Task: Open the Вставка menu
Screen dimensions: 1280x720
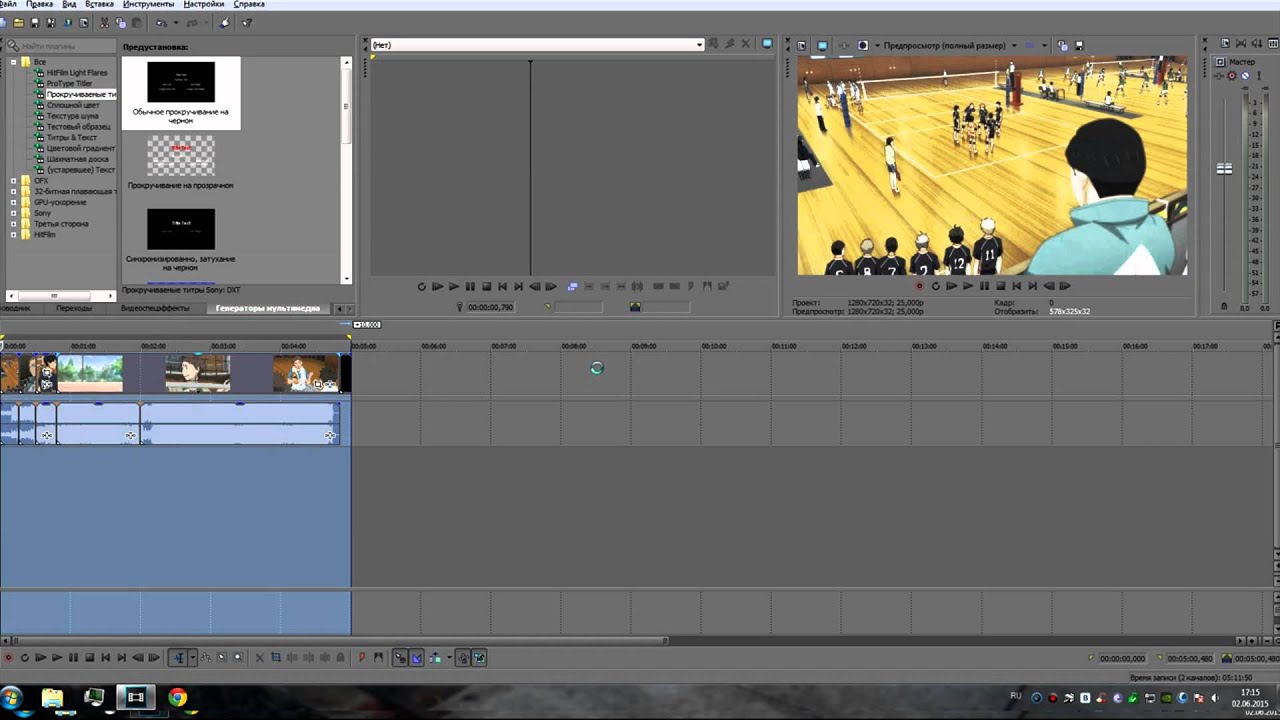Action: click(x=99, y=4)
